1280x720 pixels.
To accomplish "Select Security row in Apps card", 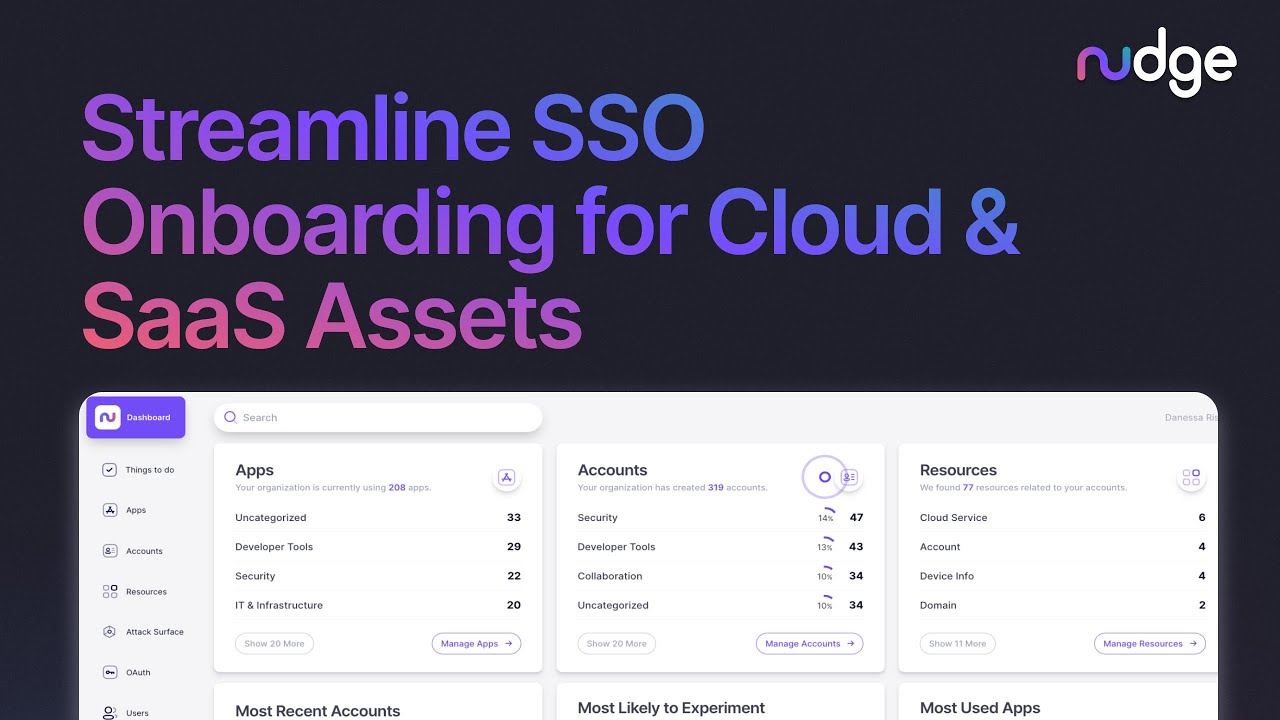I will (x=378, y=576).
